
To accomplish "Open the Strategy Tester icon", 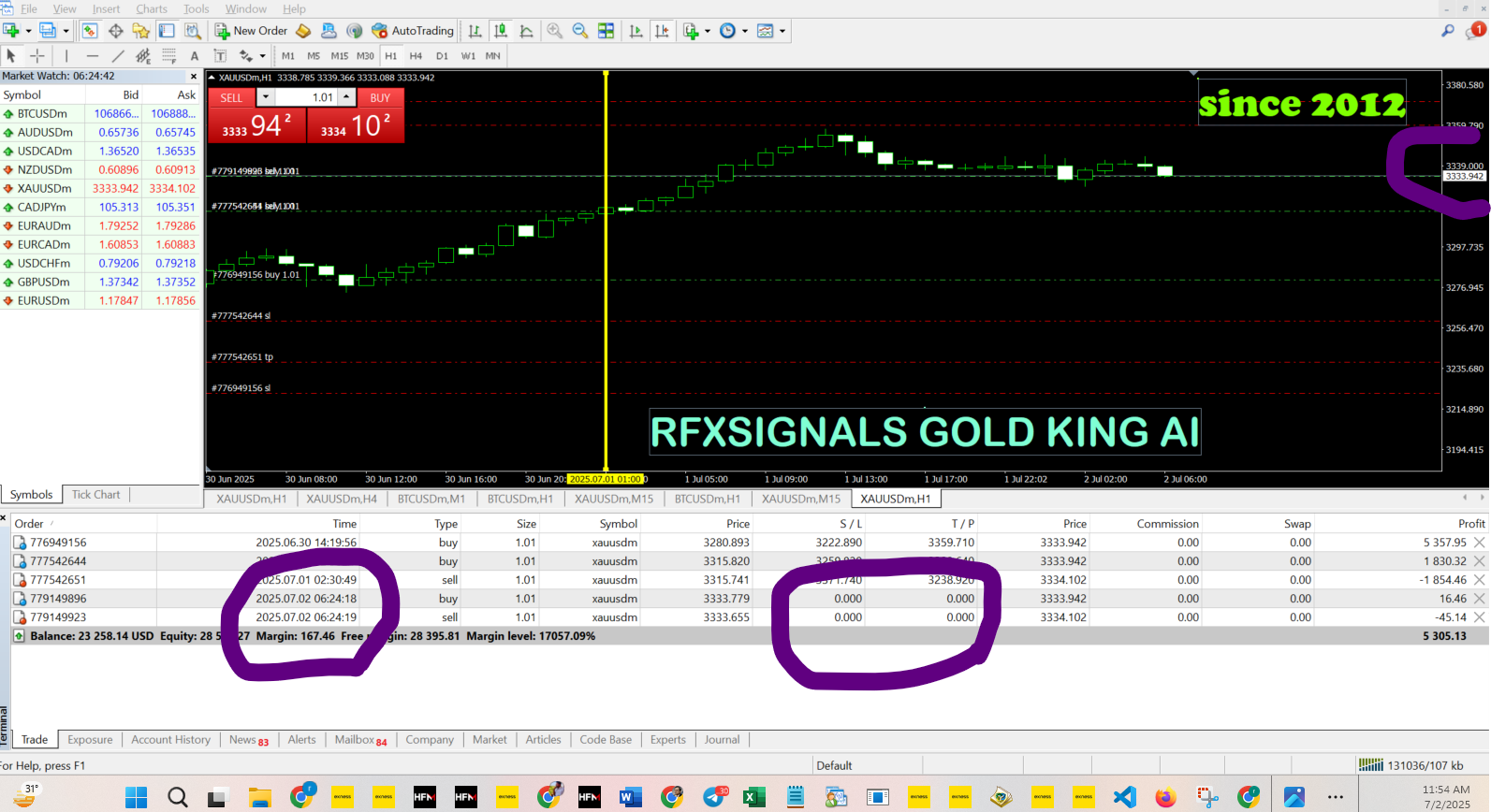I will pyautogui.click(x=192, y=31).
